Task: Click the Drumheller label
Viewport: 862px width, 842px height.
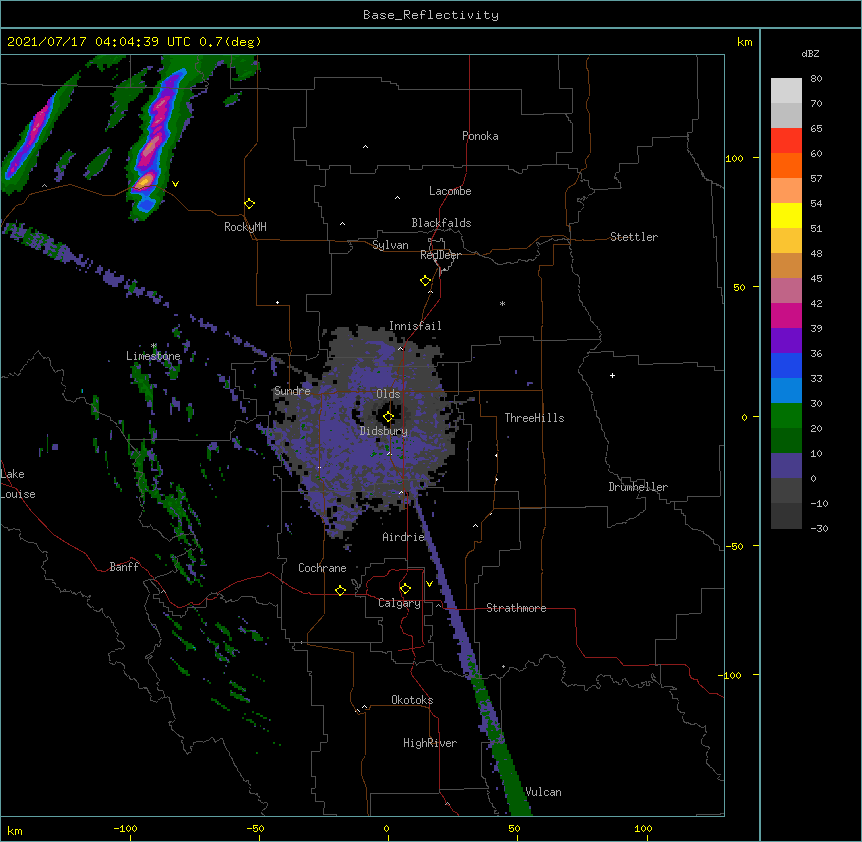Action: pyautogui.click(x=638, y=487)
